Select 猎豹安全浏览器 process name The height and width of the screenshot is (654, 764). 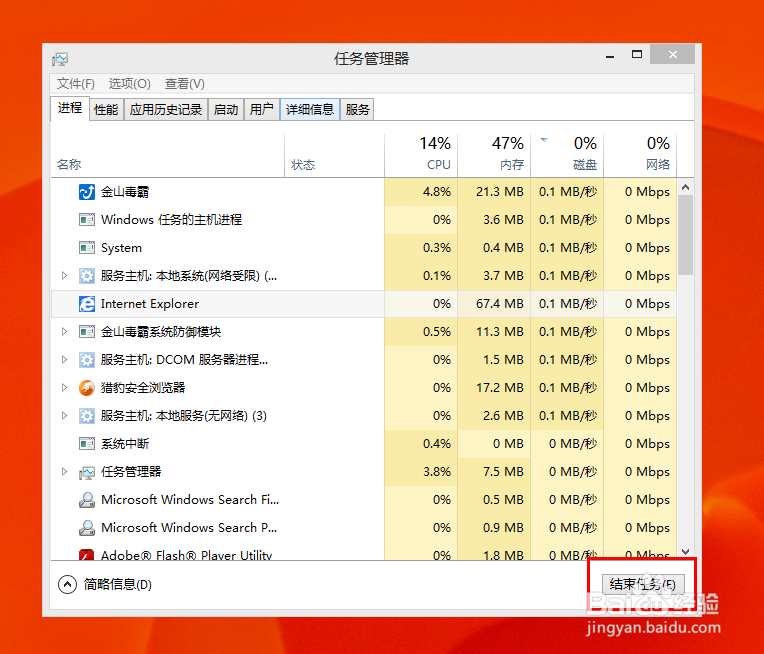coord(143,388)
